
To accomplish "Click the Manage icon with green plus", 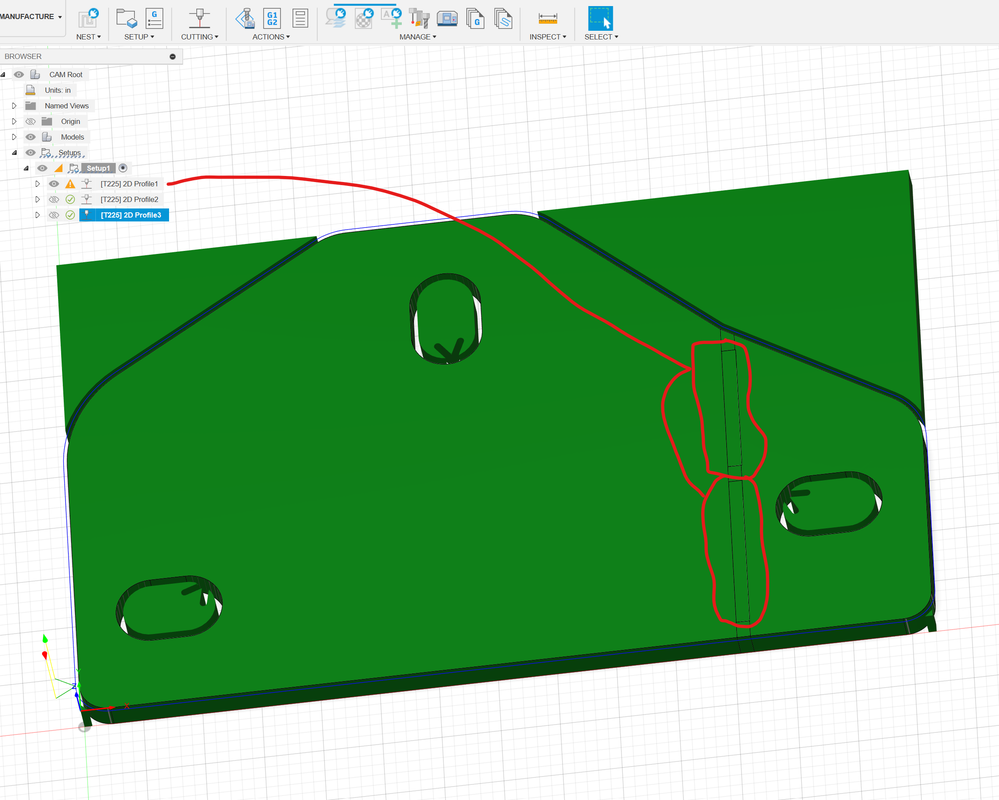I will pos(392,18).
